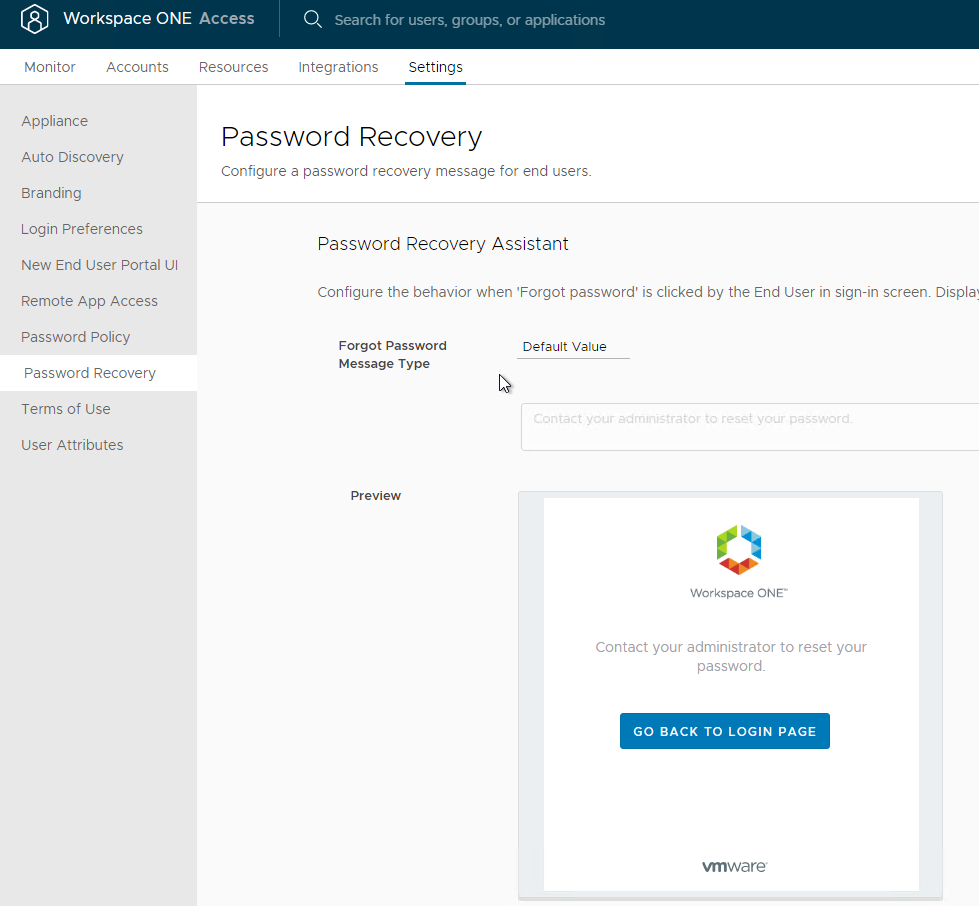Open Terms of Use settings
Screen dimensions: 979x906
pos(66,409)
